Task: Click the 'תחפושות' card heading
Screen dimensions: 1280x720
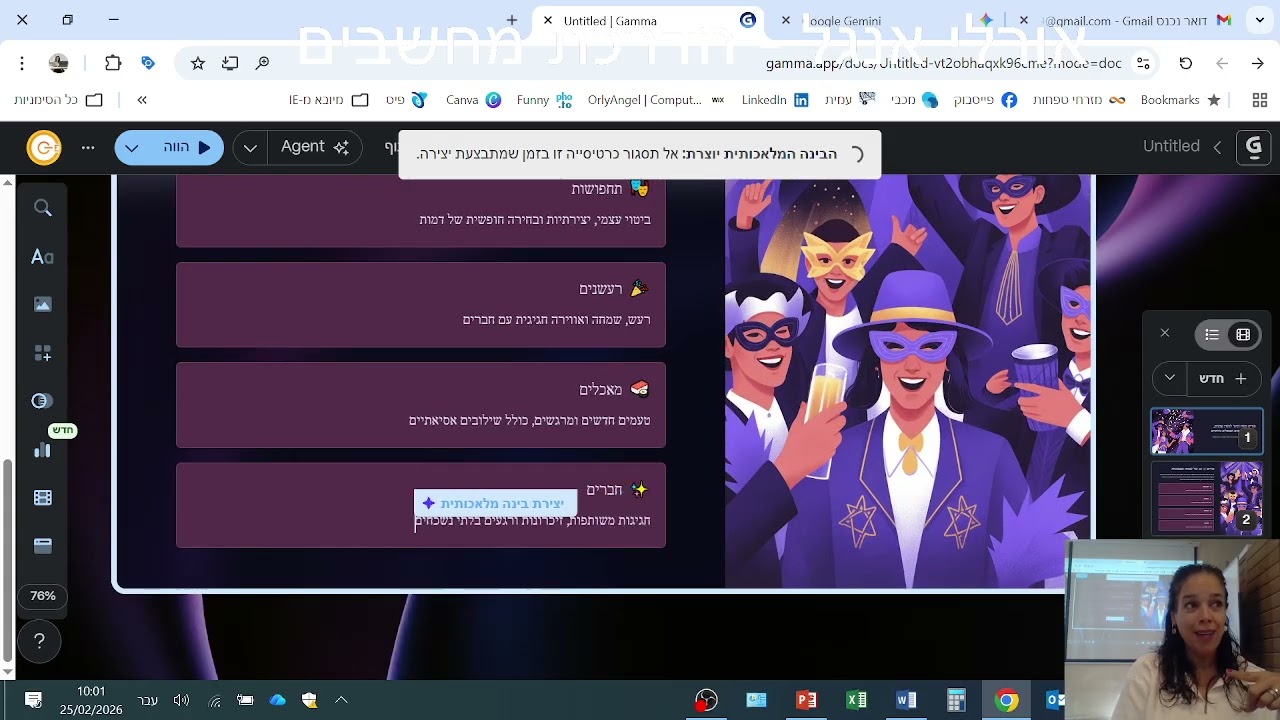Action: [x=596, y=189]
